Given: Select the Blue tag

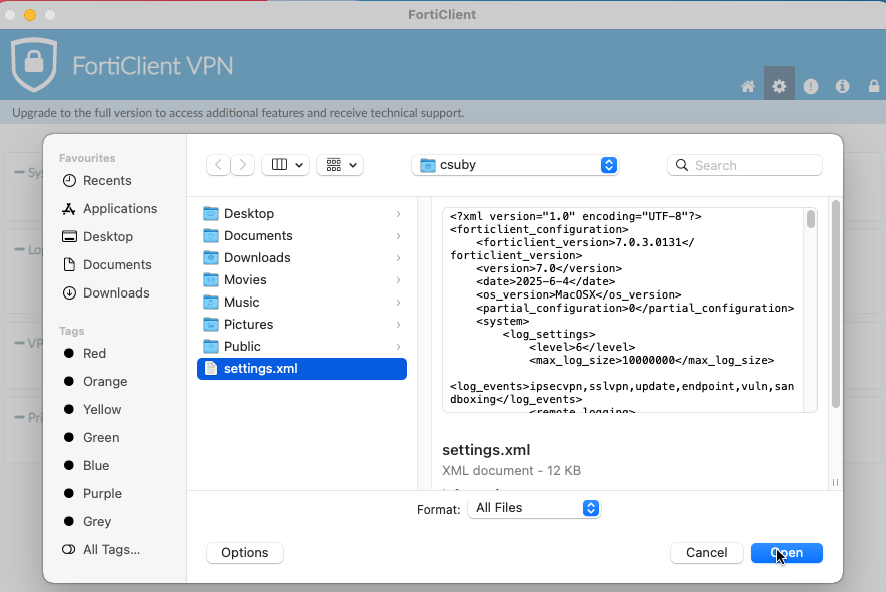Looking at the screenshot, I should click(86, 465).
